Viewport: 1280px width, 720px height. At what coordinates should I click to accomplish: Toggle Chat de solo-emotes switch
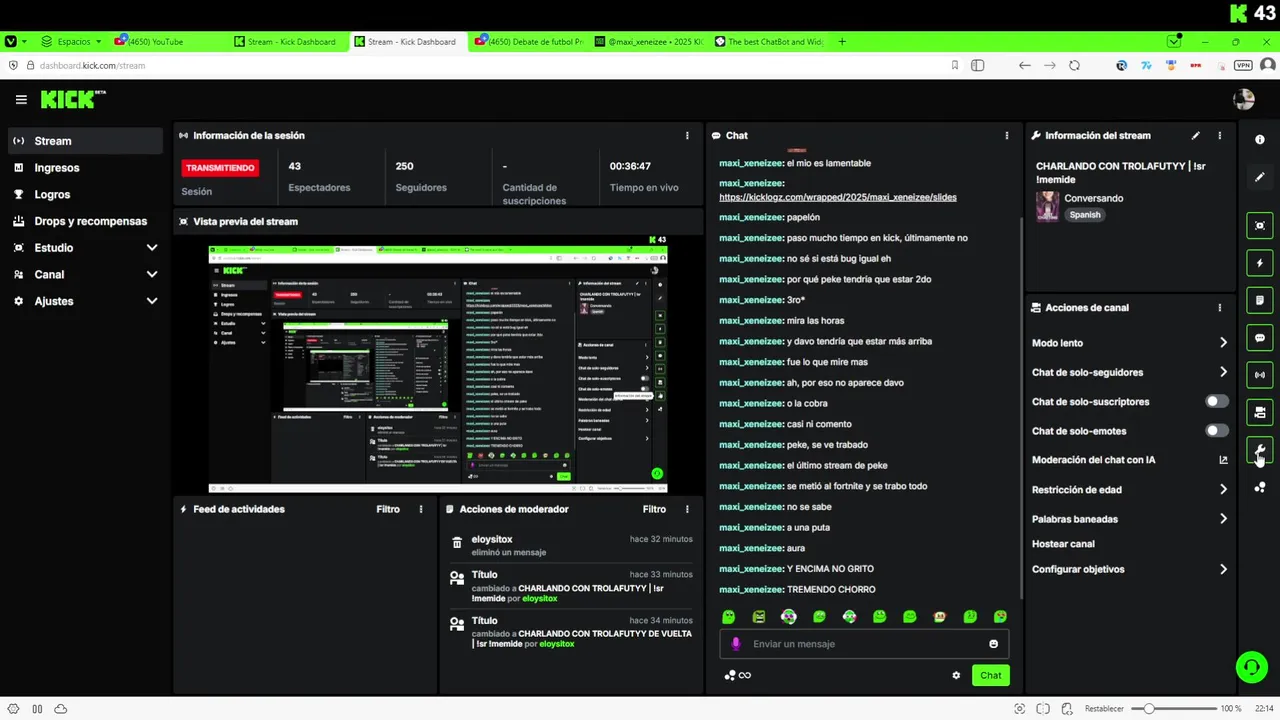pos(1216,431)
